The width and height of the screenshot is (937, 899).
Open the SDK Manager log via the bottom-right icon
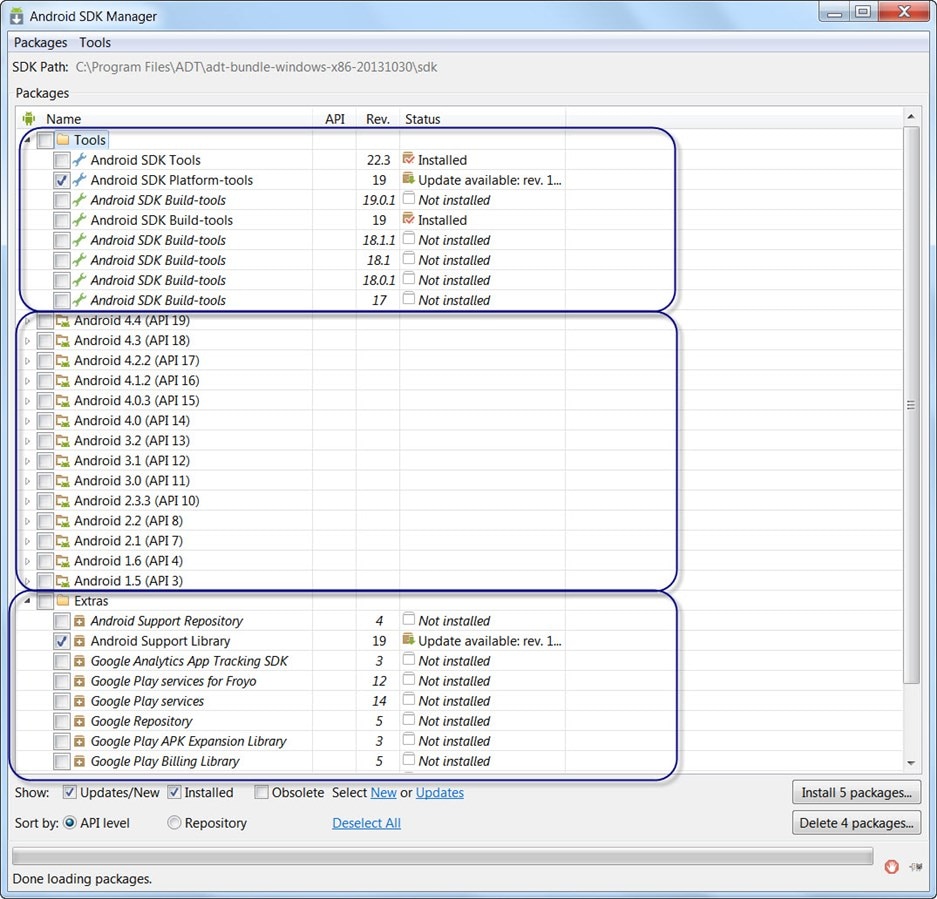tap(915, 867)
